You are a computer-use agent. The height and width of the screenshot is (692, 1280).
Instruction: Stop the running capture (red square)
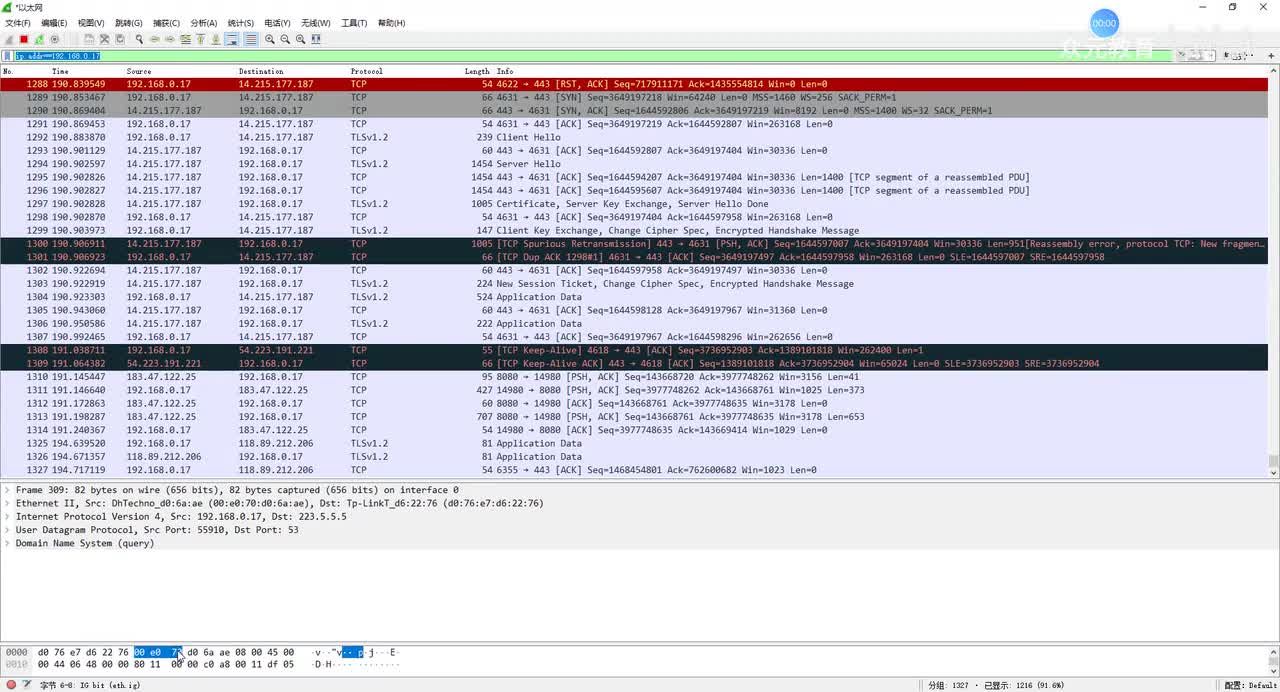tap(24, 39)
